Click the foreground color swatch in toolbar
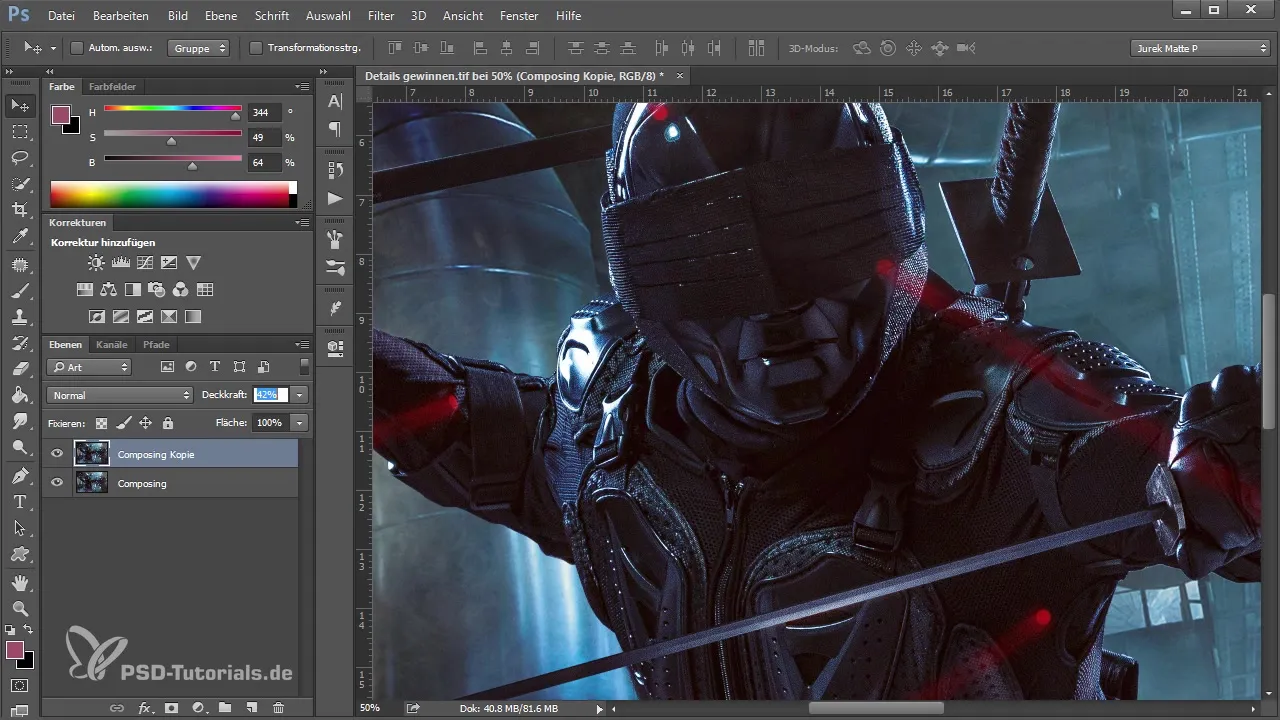The width and height of the screenshot is (1280, 720). tap(15, 650)
